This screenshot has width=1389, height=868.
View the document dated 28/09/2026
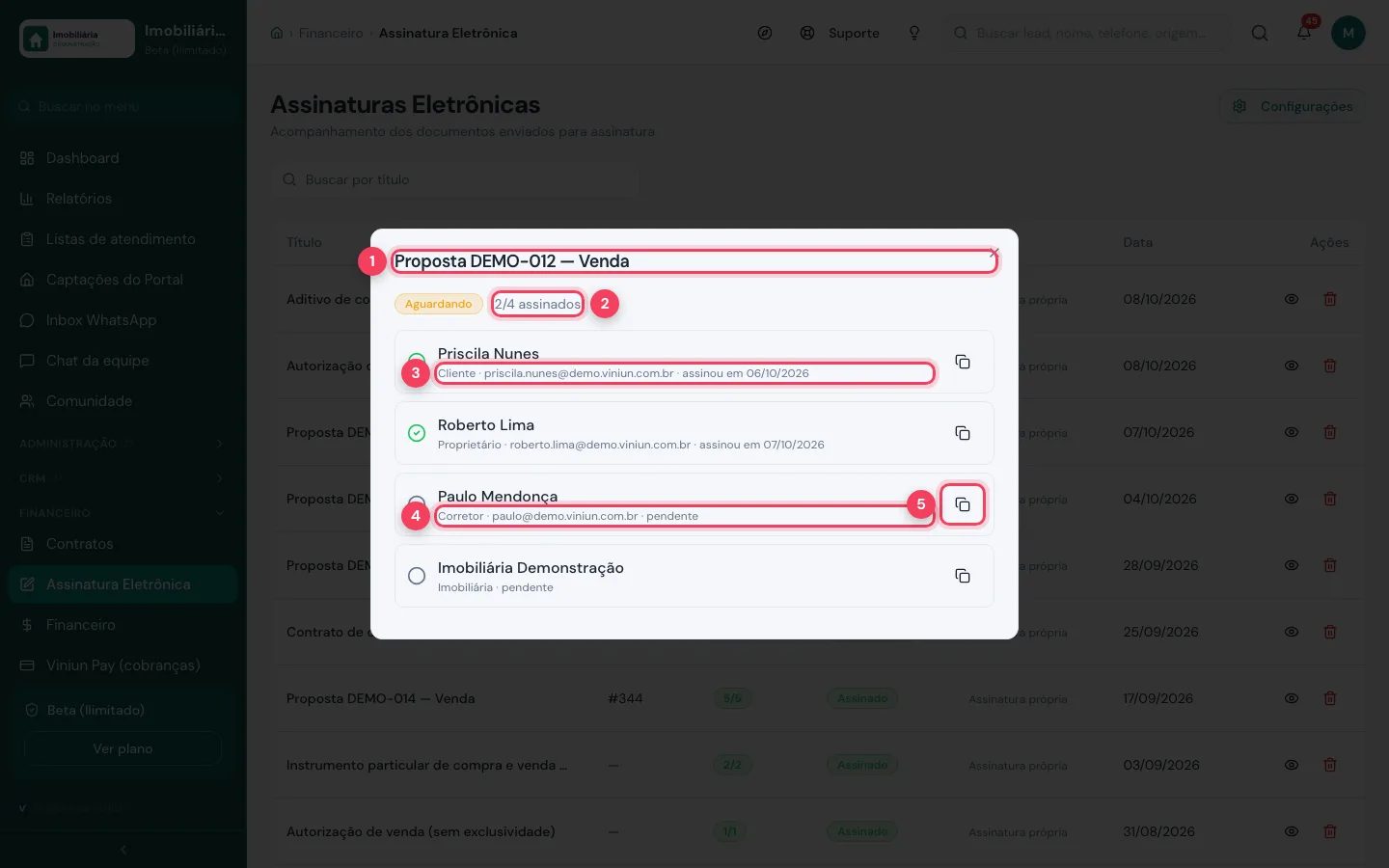(x=1292, y=565)
